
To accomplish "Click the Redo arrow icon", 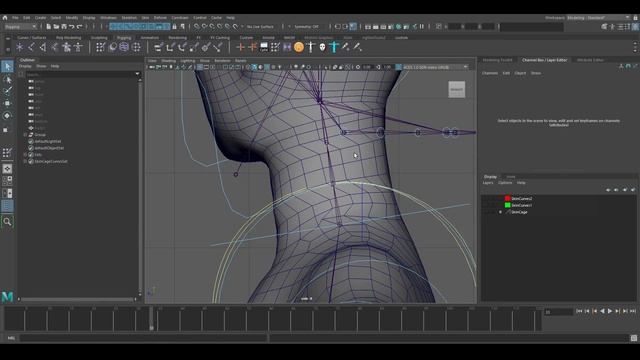I will [80, 27].
